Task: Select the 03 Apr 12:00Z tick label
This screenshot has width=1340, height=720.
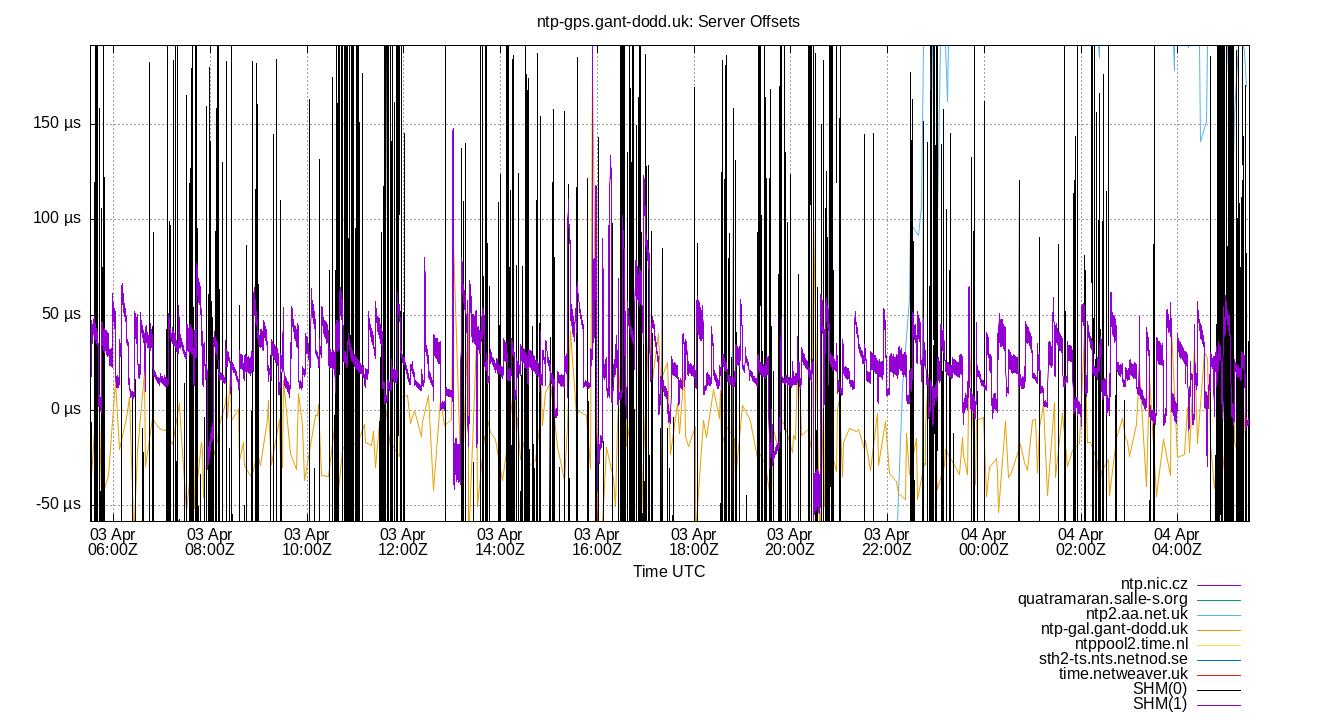Action: tap(403, 541)
